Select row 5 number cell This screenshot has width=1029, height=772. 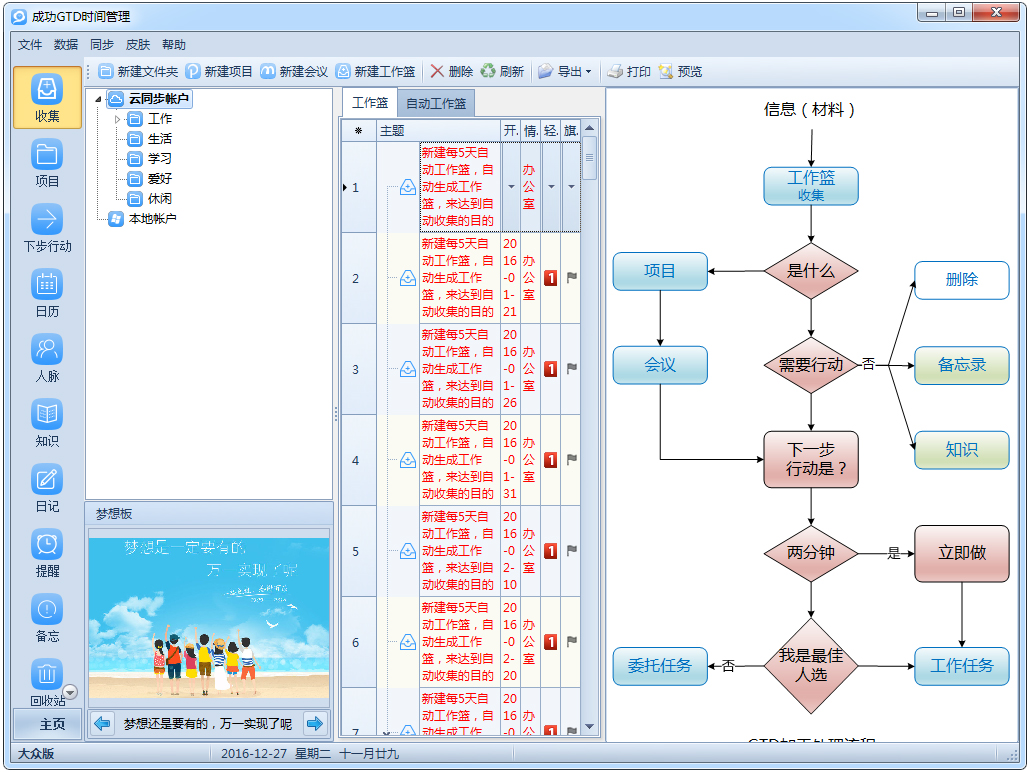click(x=359, y=551)
